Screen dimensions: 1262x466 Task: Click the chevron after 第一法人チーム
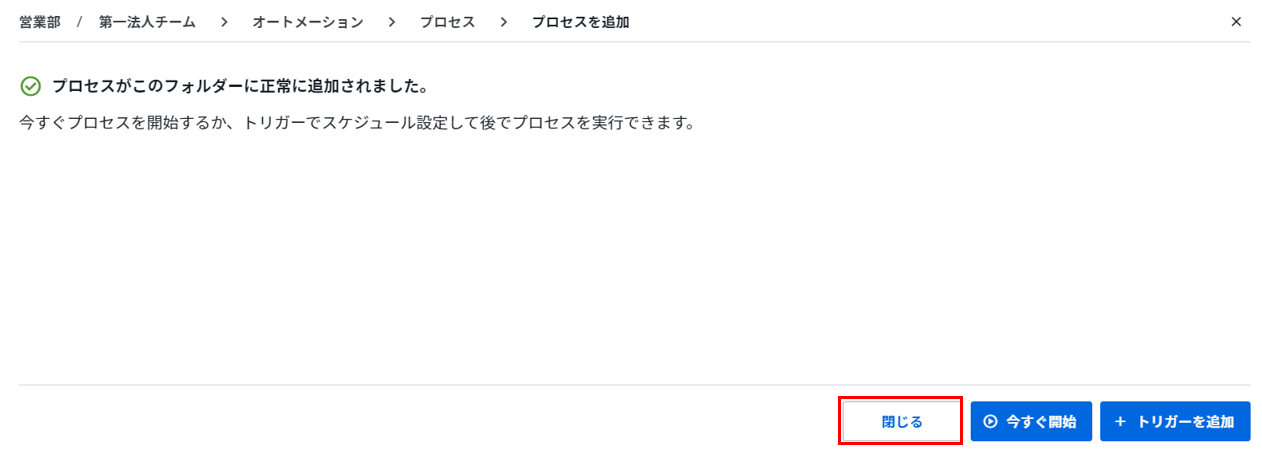click(223, 22)
